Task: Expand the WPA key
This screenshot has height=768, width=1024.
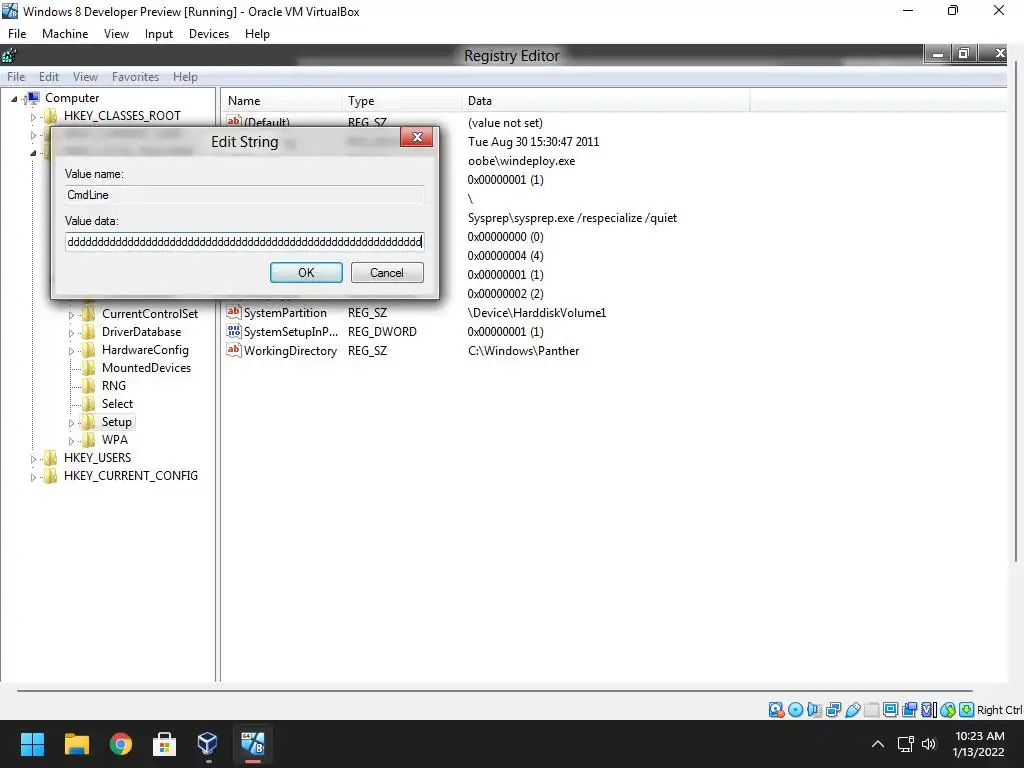Action: click(x=71, y=441)
